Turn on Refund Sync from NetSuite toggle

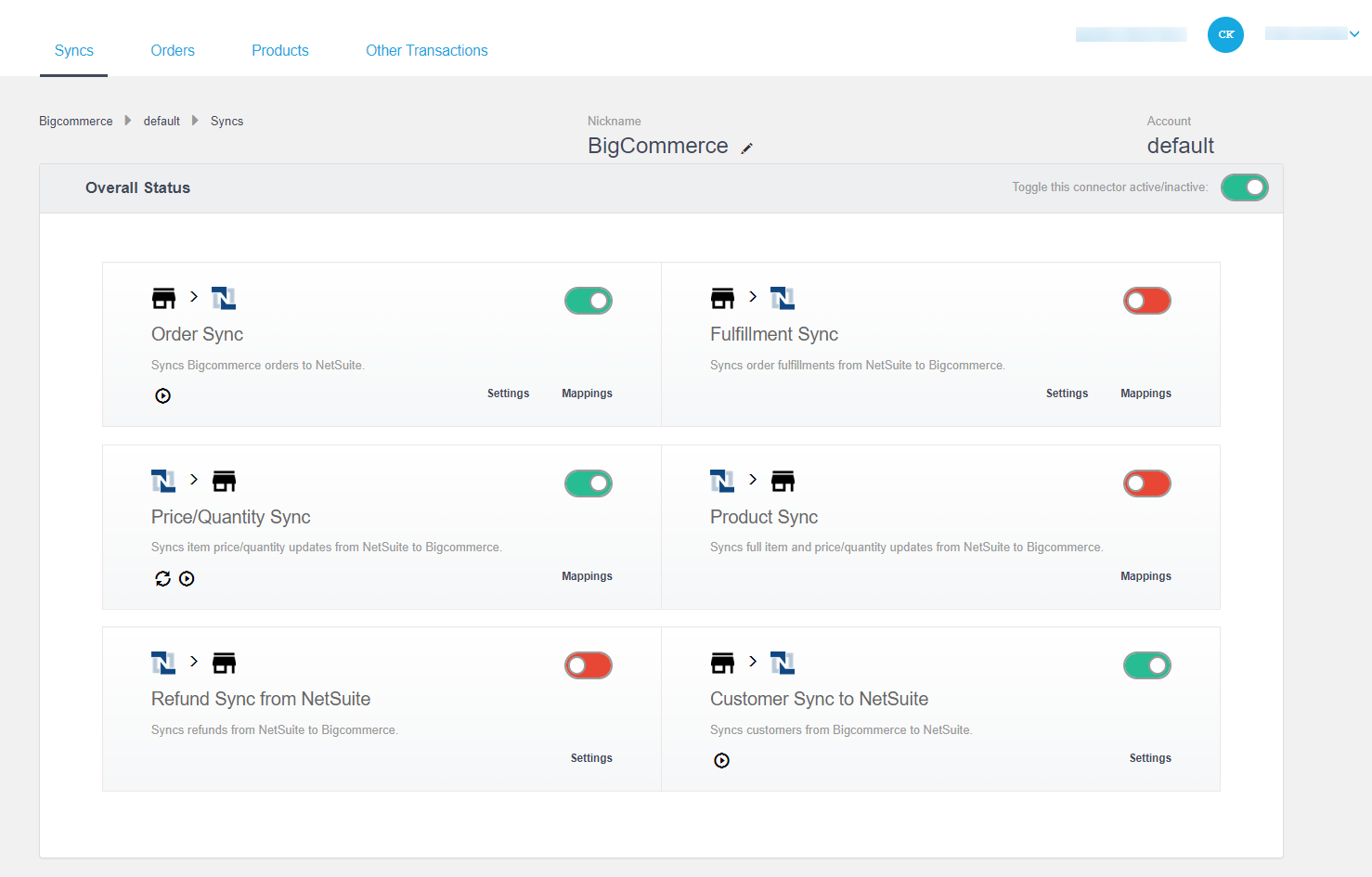pos(589,665)
